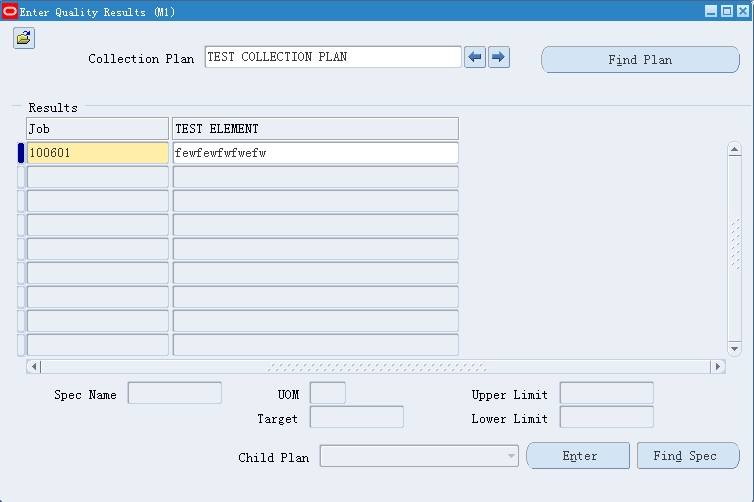Select the first row's record indicator

21,153
